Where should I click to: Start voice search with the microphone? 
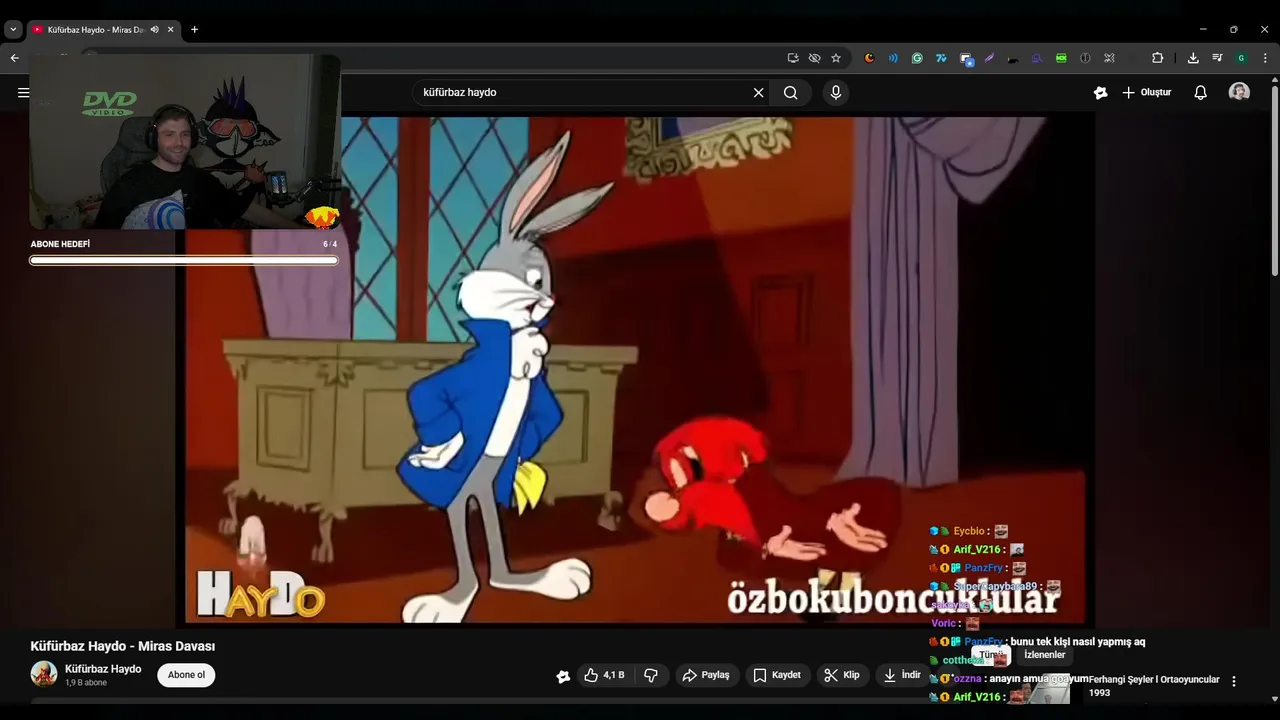click(x=836, y=93)
